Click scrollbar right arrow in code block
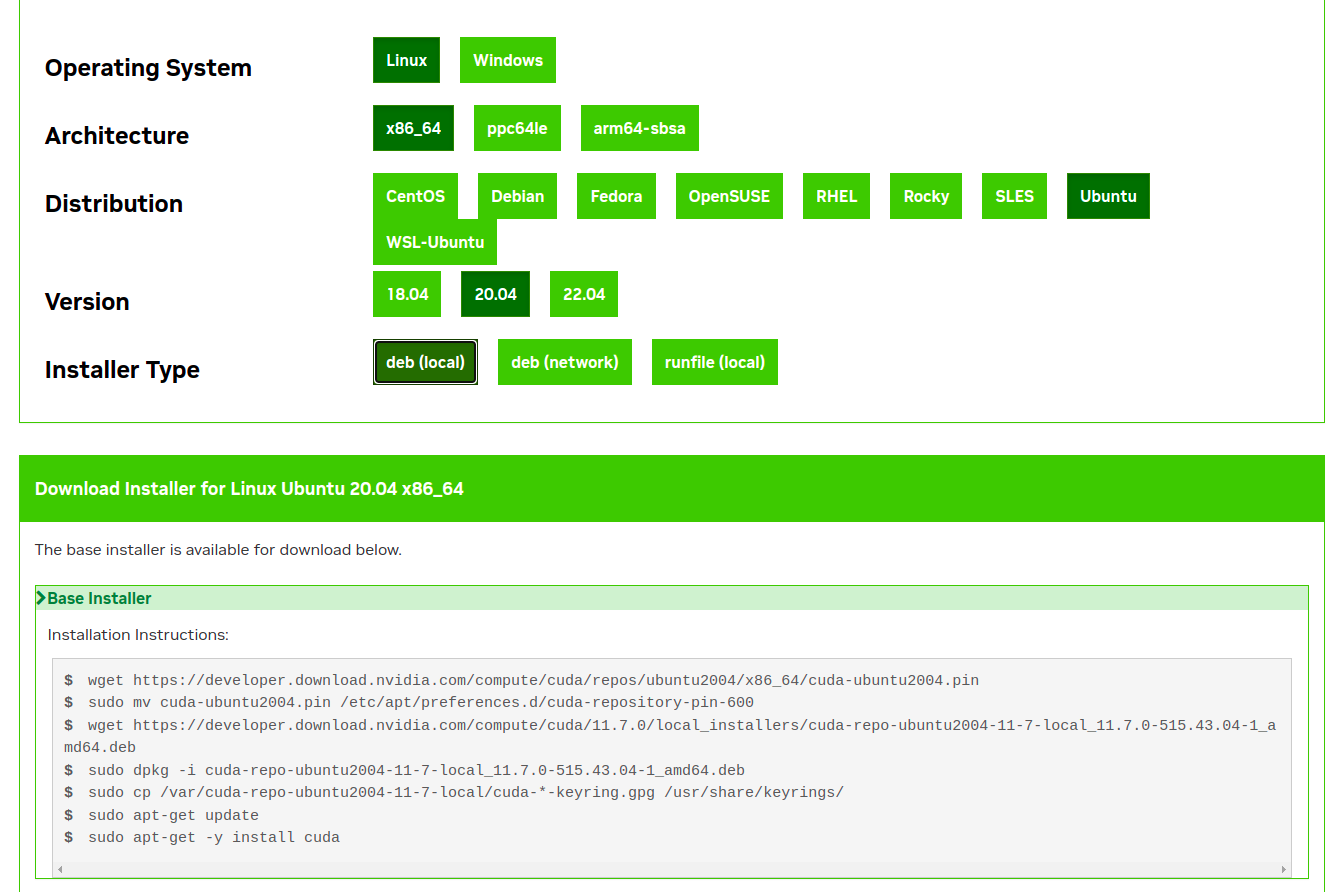The height and width of the screenshot is (892, 1334). pyautogui.click(x=1284, y=870)
